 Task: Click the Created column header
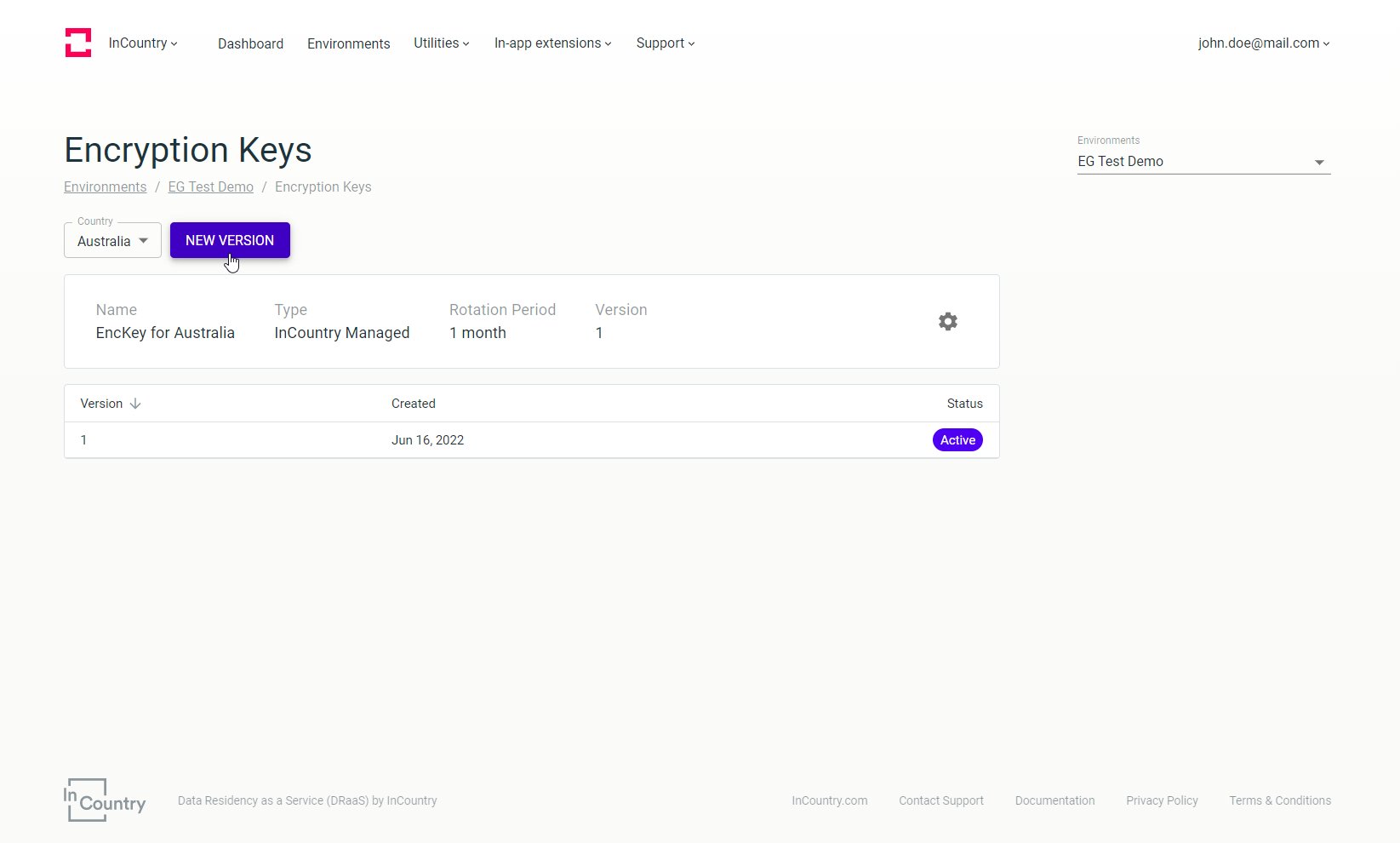pyautogui.click(x=414, y=404)
